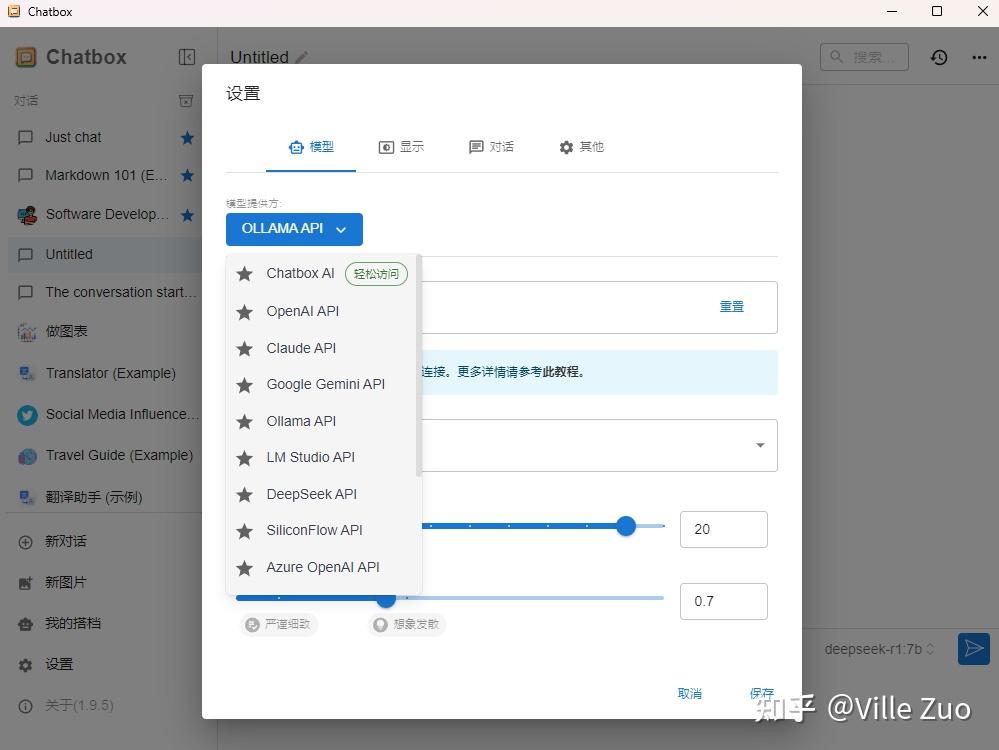Toggle the star next to Claude API
The height and width of the screenshot is (750, 999).
point(243,348)
